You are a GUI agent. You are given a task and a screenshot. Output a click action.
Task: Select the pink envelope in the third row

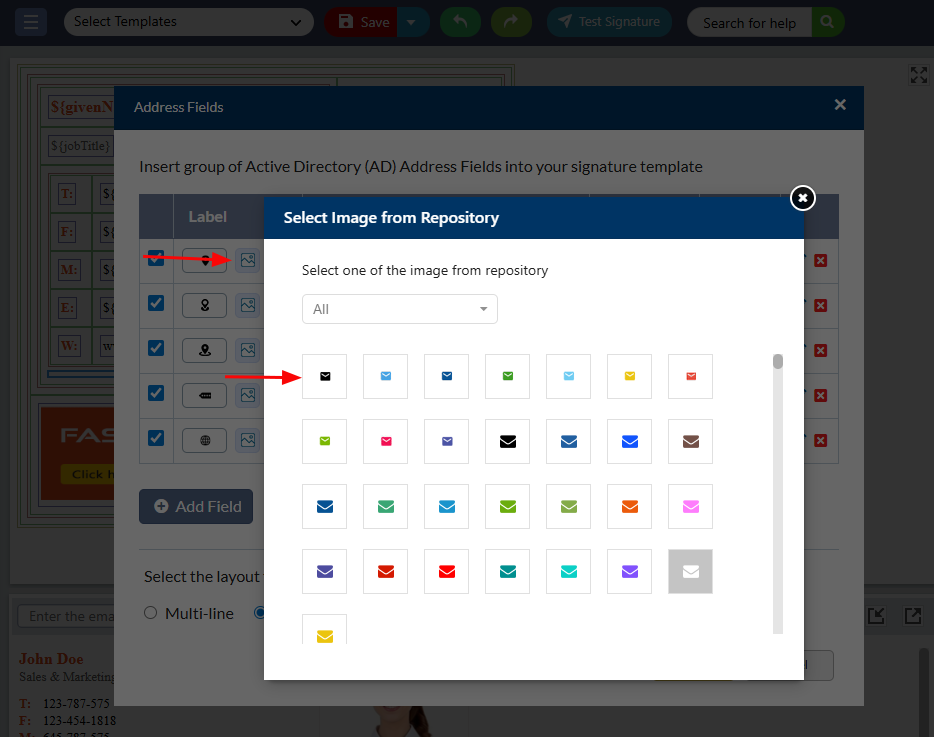click(x=690, y=507)
